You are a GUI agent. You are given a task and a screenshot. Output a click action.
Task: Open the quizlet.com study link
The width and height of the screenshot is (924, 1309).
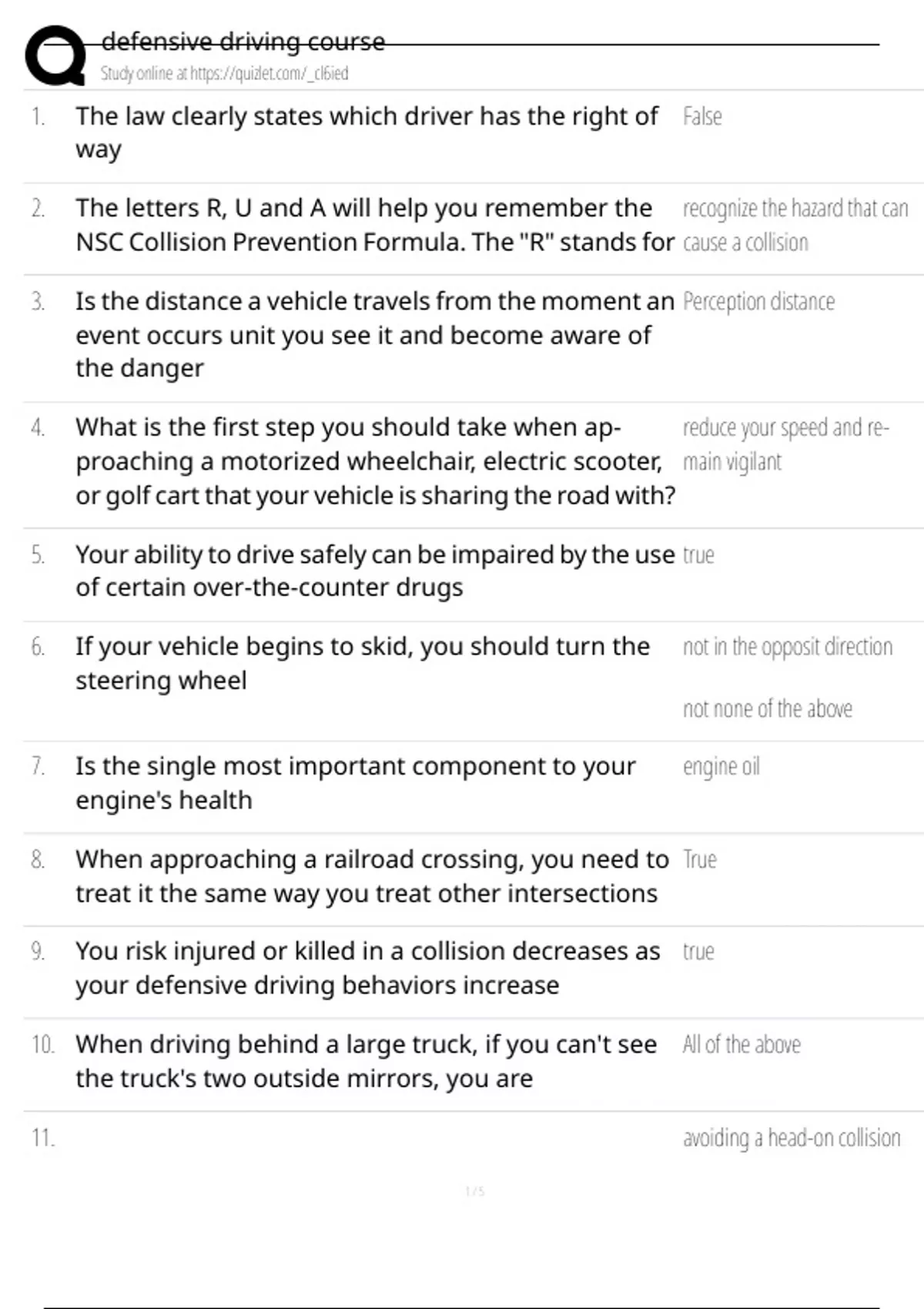pyautogui.click(x=224, y=74)
